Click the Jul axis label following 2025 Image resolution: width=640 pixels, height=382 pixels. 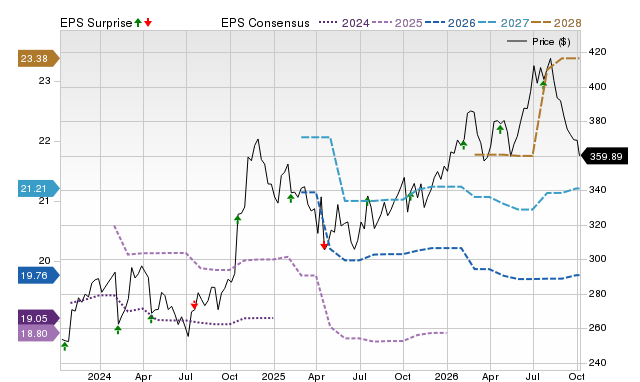click(360, 376)
